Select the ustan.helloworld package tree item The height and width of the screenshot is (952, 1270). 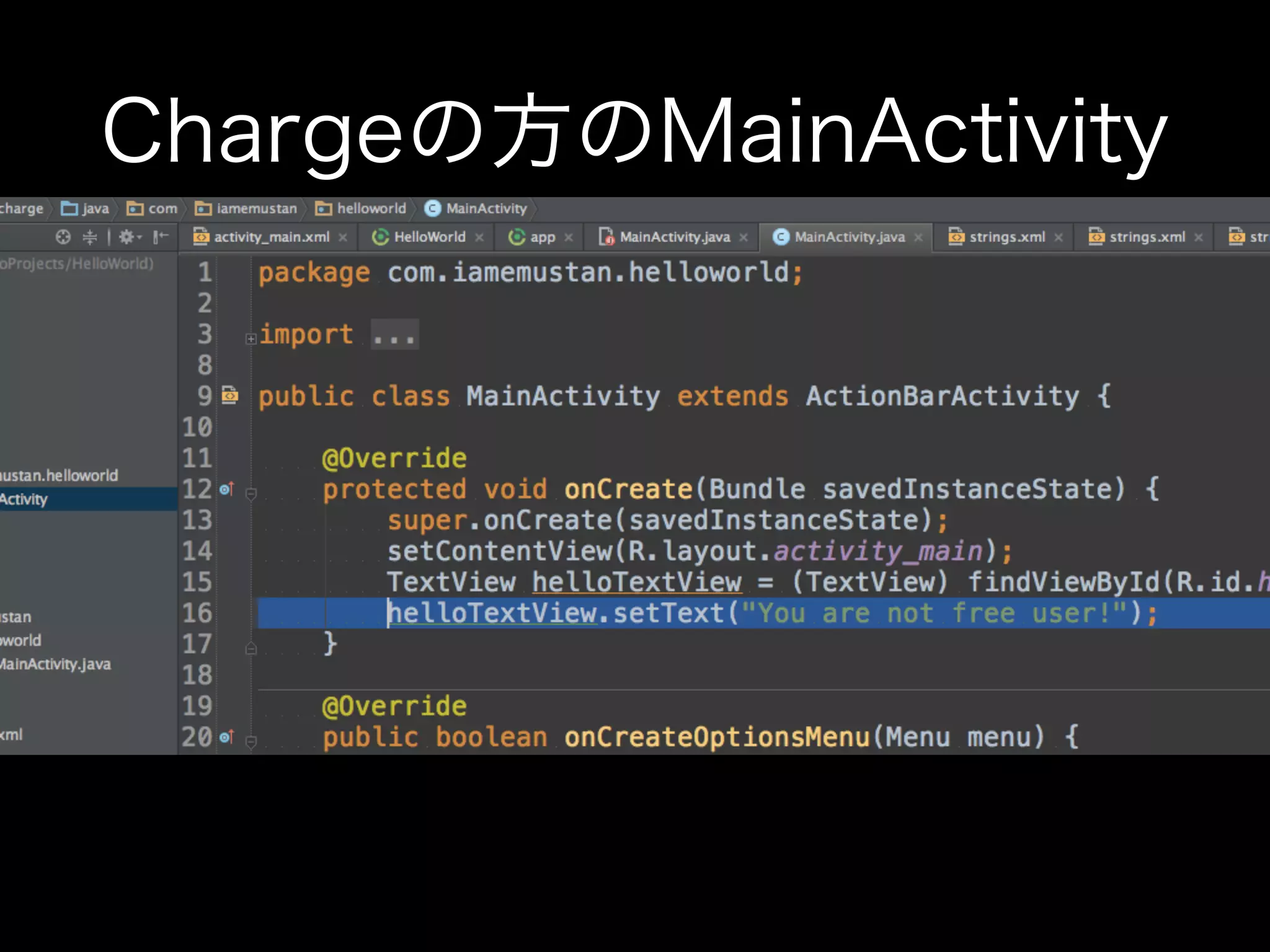pyautogui.click(x=59, y=476)
